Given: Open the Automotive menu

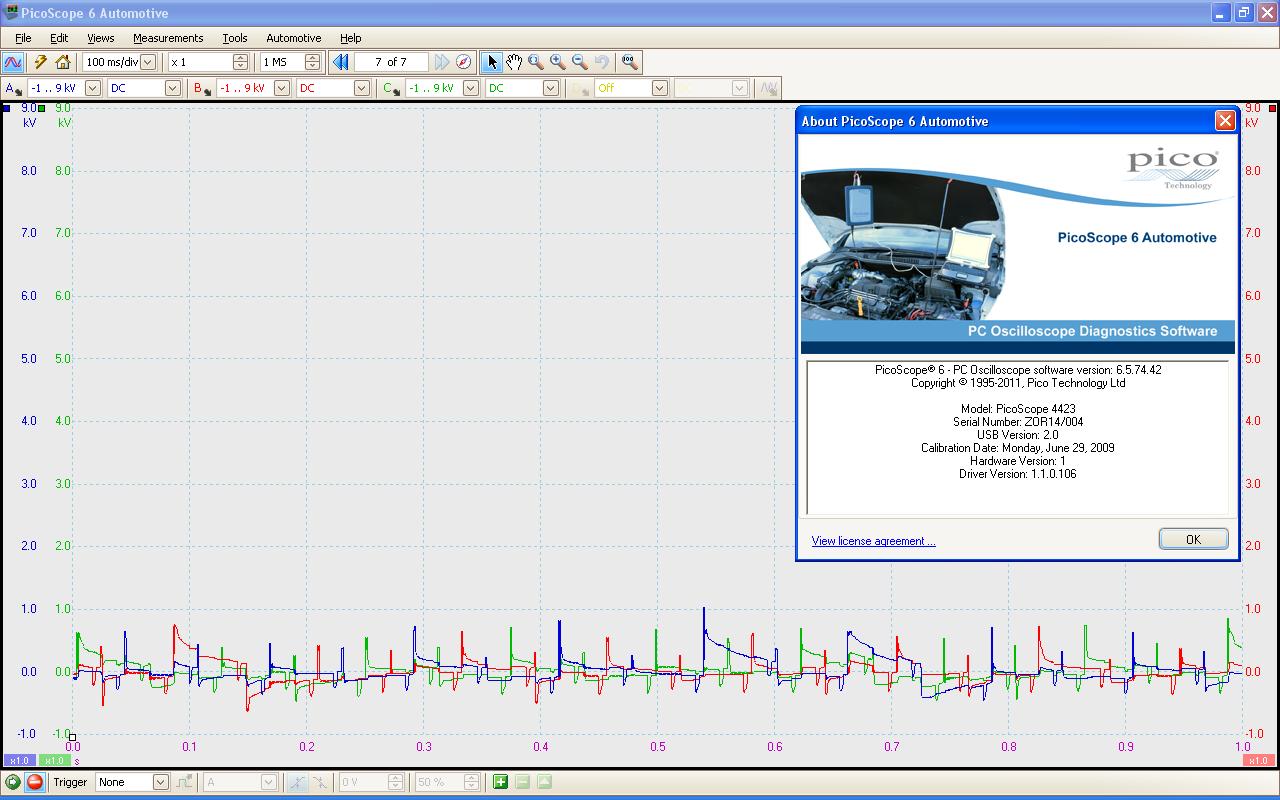Looking at the screenshot, I should pos(294,38).
